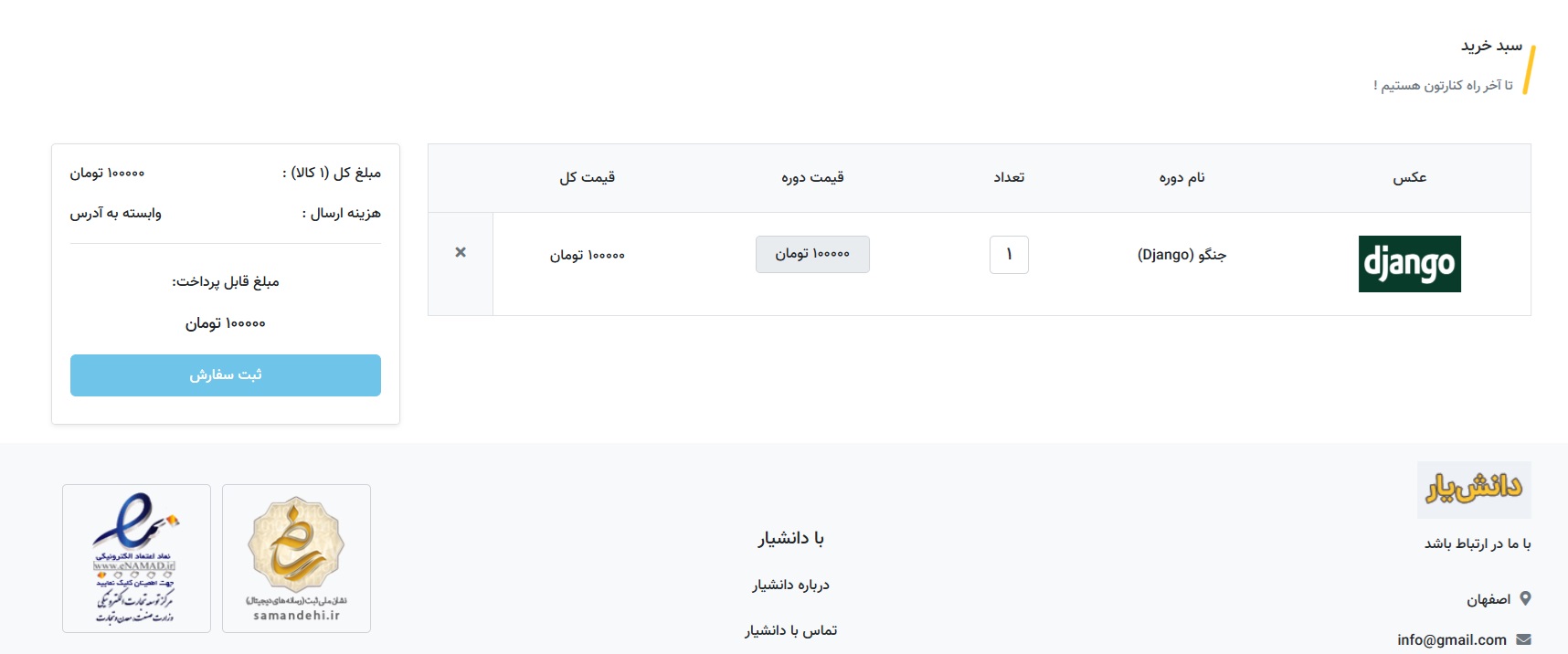1568x654 pixels.
Task: Open the جنگو (Django) course name
Action: (1181, 255)
